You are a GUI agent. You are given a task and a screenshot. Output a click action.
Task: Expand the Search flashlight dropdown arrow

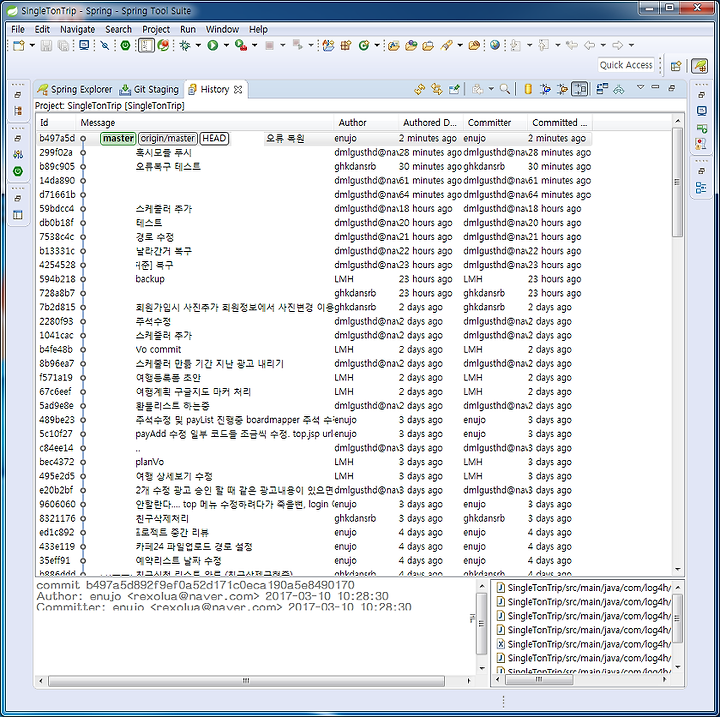click(x=460, y=45)
